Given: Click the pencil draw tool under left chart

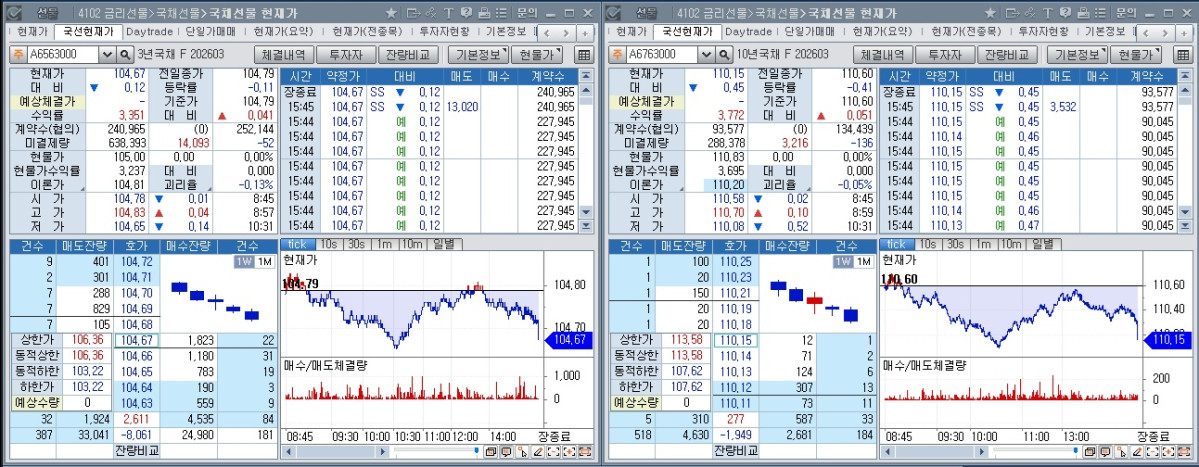Looking at the screenshot, I should tap(538, 452).
